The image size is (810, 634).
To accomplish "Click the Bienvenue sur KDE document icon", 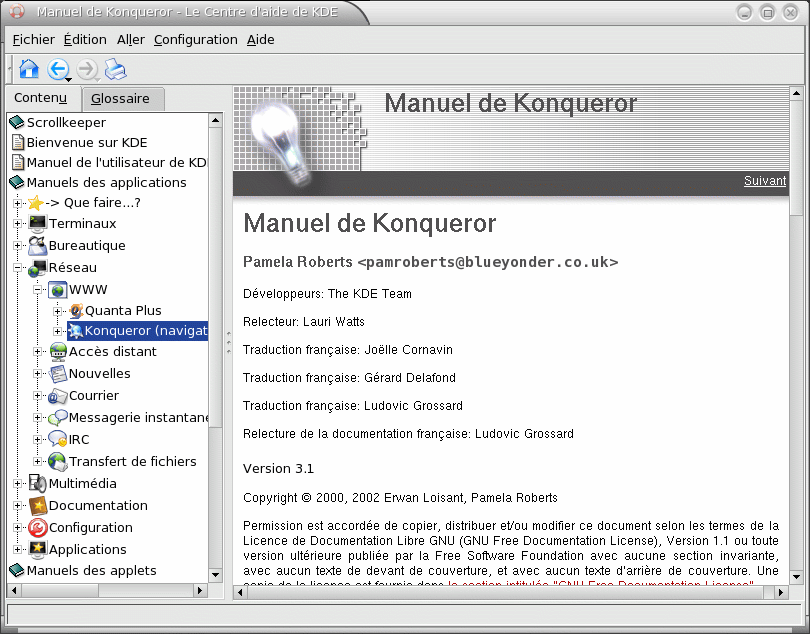I will tap(18, 142).
